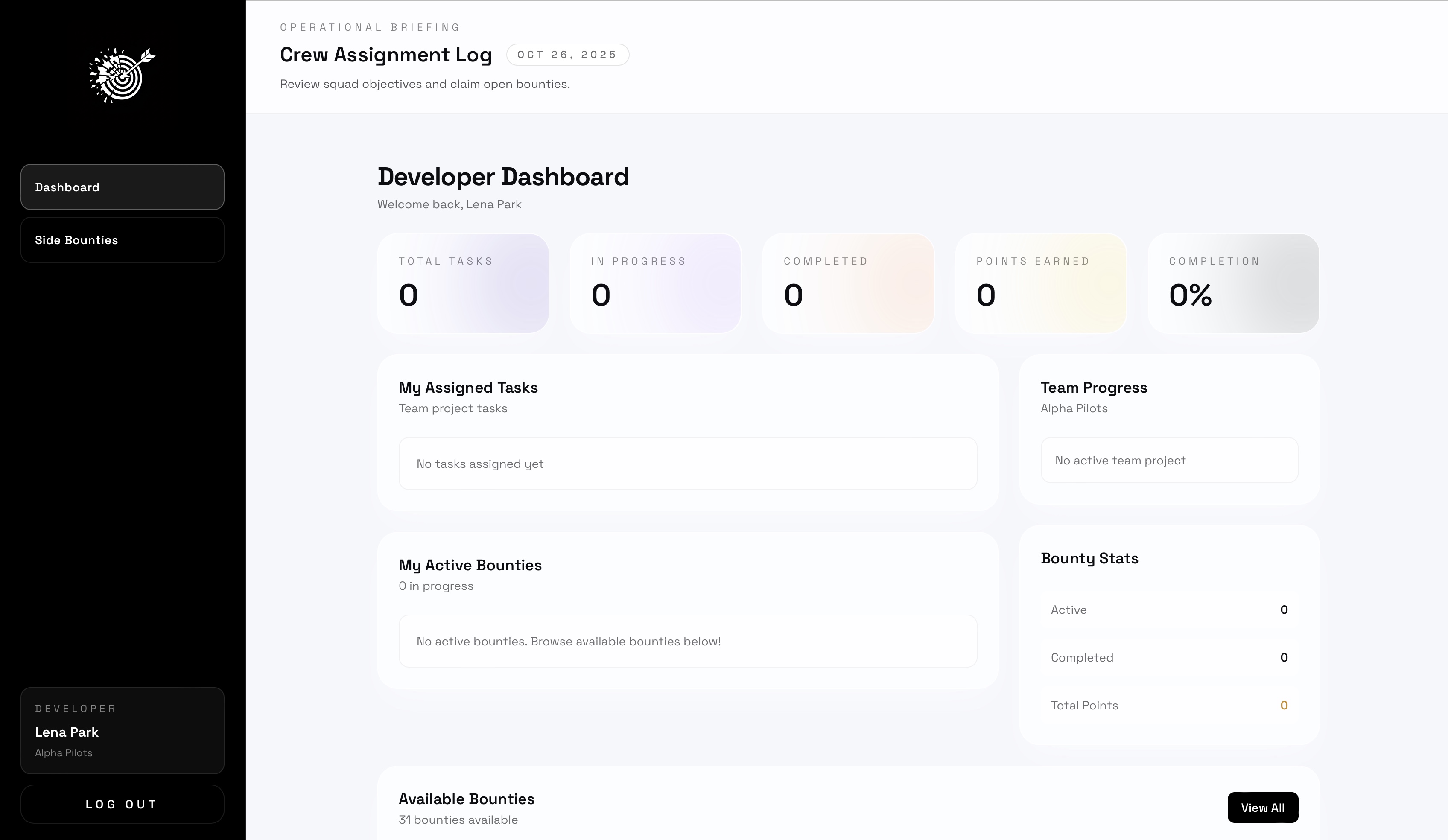Click the Total Points row in Bounty Stats
The height and width of the screenshot is (840, 1448).
point(1169,705)
